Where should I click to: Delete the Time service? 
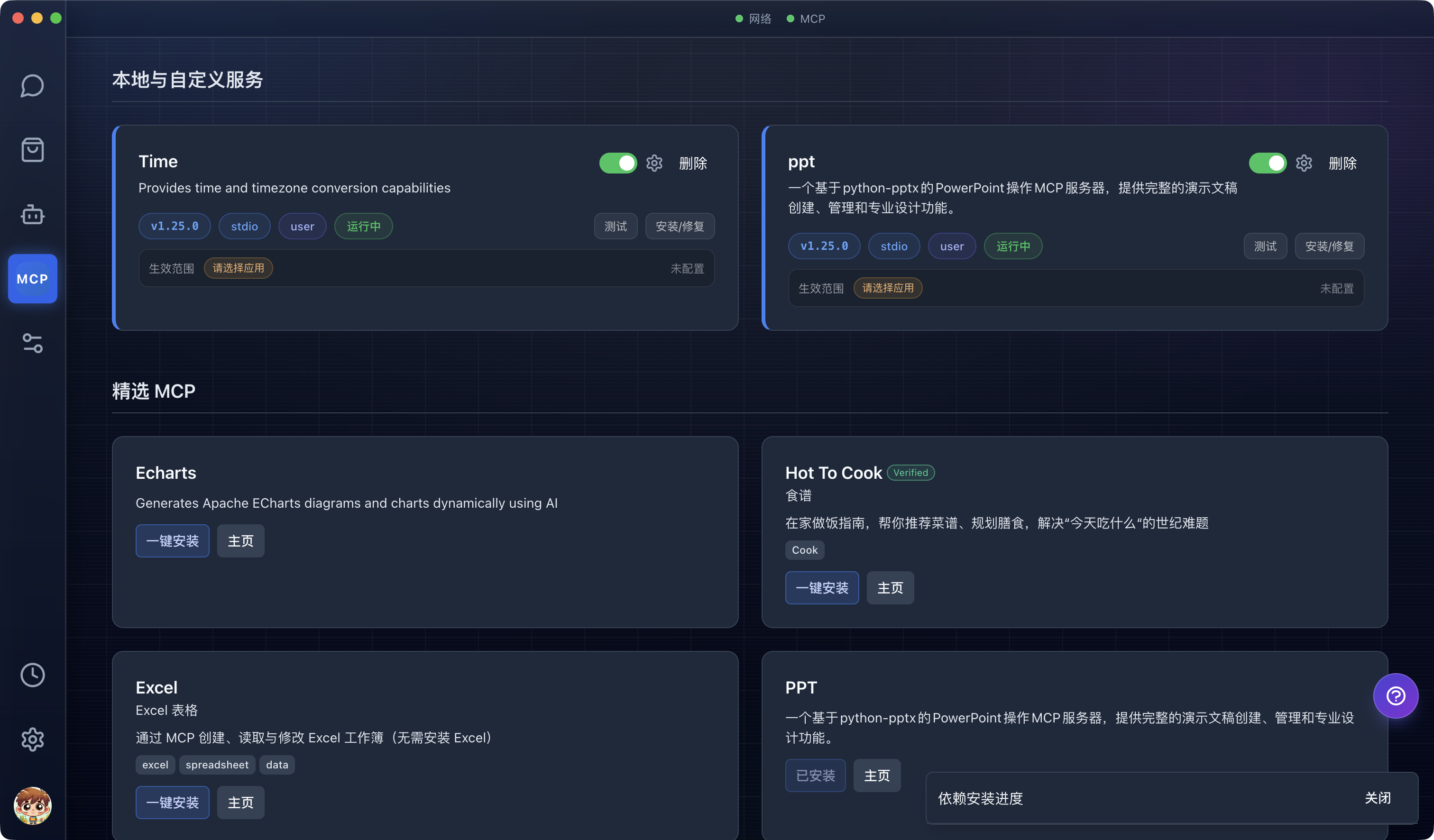[692, 163]
